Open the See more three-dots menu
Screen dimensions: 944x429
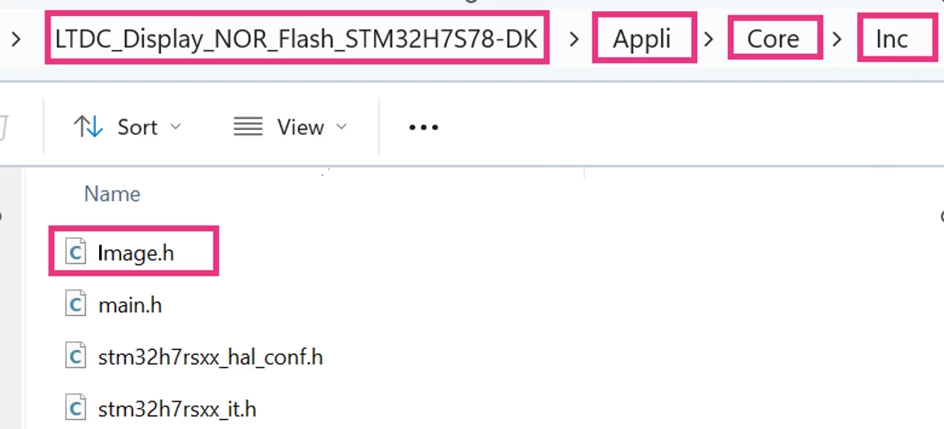click(423, 128)
